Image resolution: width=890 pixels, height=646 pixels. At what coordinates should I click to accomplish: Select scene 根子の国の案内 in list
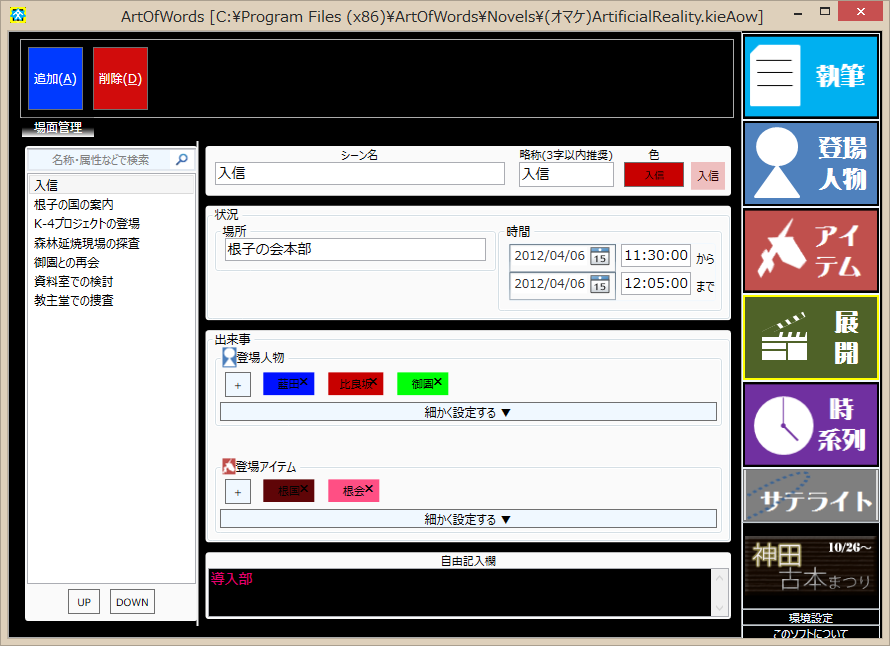tap(74, 204)
